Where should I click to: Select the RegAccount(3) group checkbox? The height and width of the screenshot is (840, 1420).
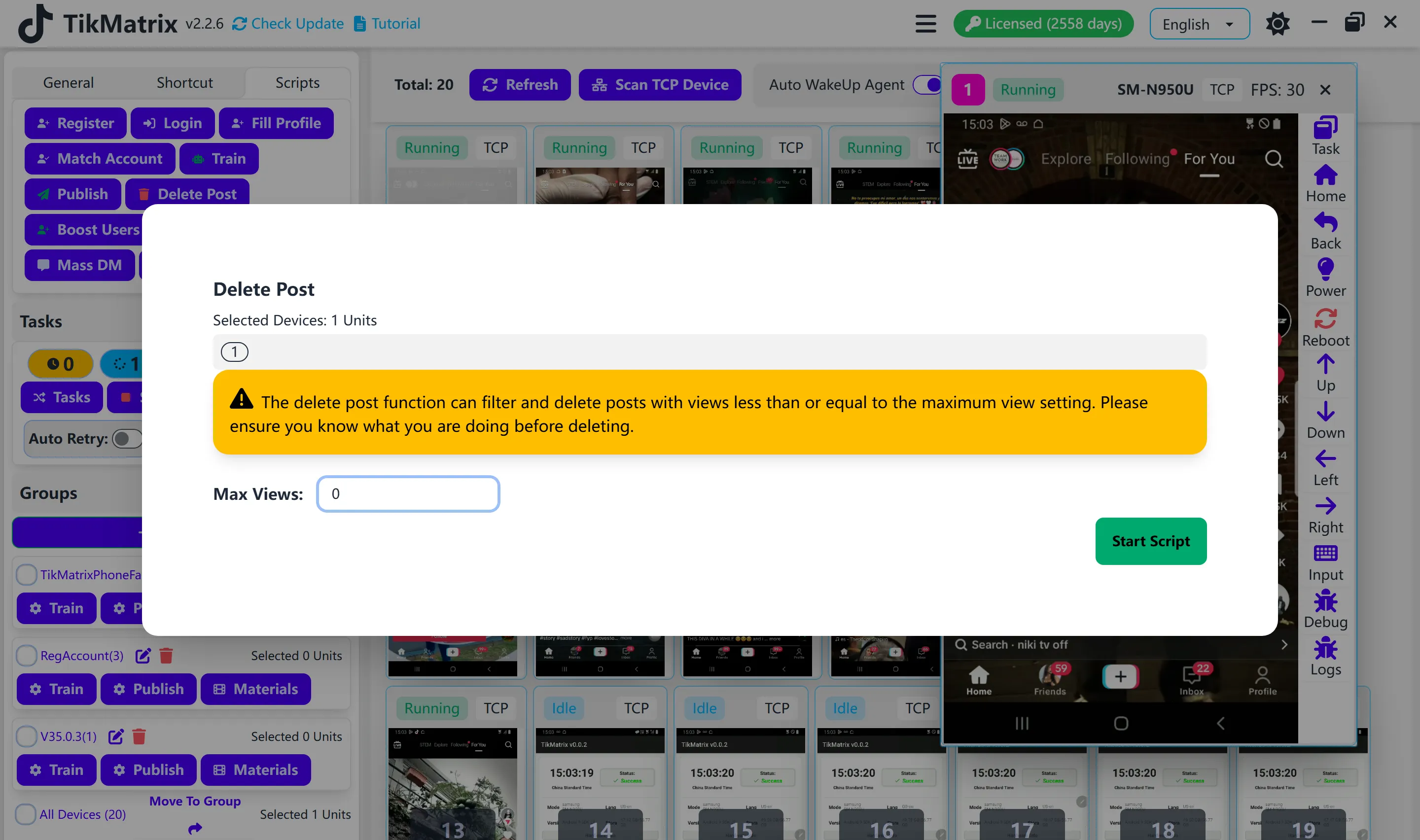(x=26, y=656)
